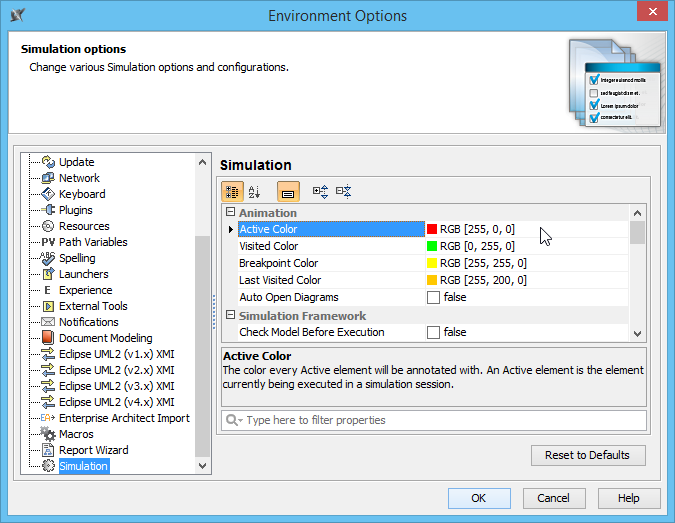Click the green Visited Color swatch
675x523 pixels.
point(433,246)
